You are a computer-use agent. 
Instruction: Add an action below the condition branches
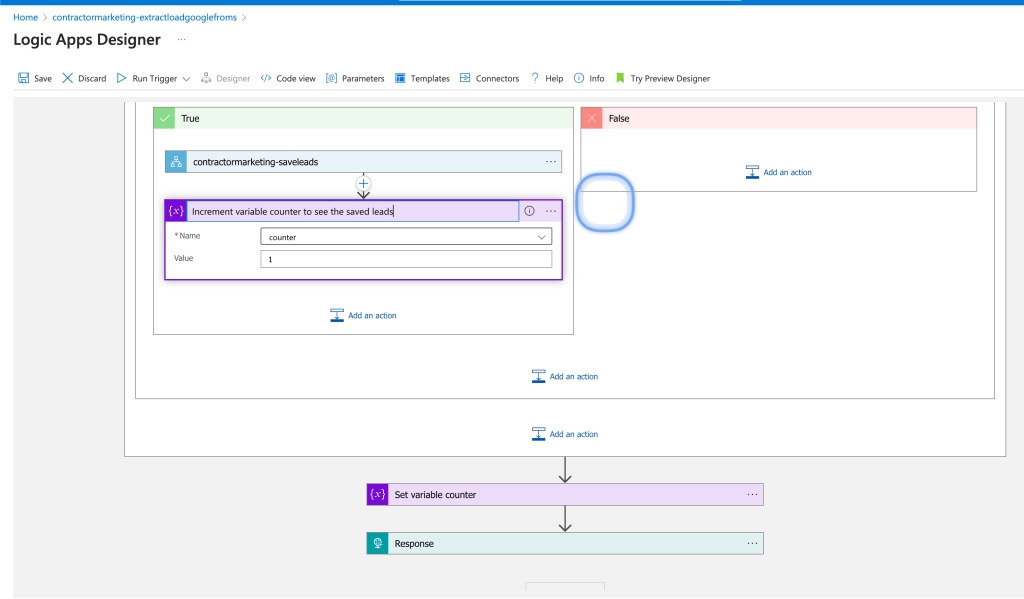tap(565, 377)
